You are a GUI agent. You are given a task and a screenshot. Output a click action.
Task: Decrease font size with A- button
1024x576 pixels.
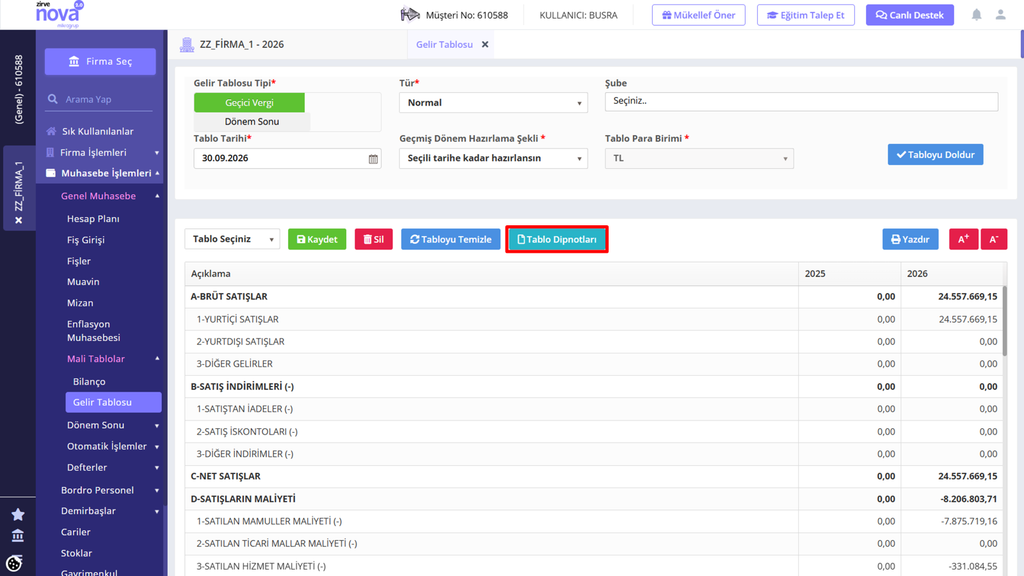click(993, 239)
